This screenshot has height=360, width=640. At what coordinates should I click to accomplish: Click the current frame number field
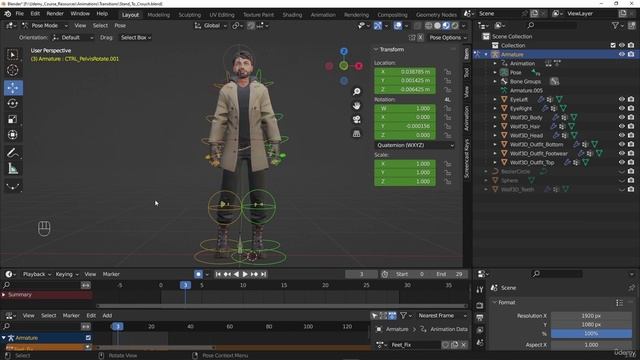click(x=361, y=274)
